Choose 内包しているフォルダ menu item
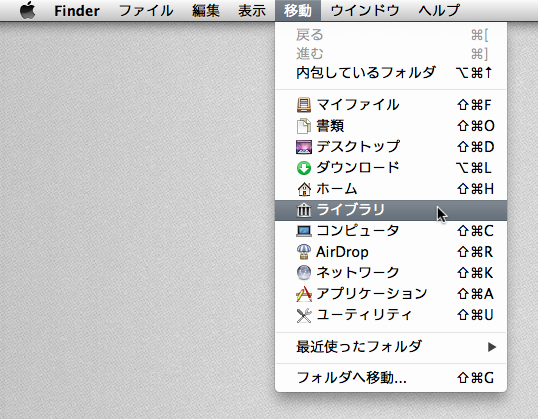 point(391,73)
